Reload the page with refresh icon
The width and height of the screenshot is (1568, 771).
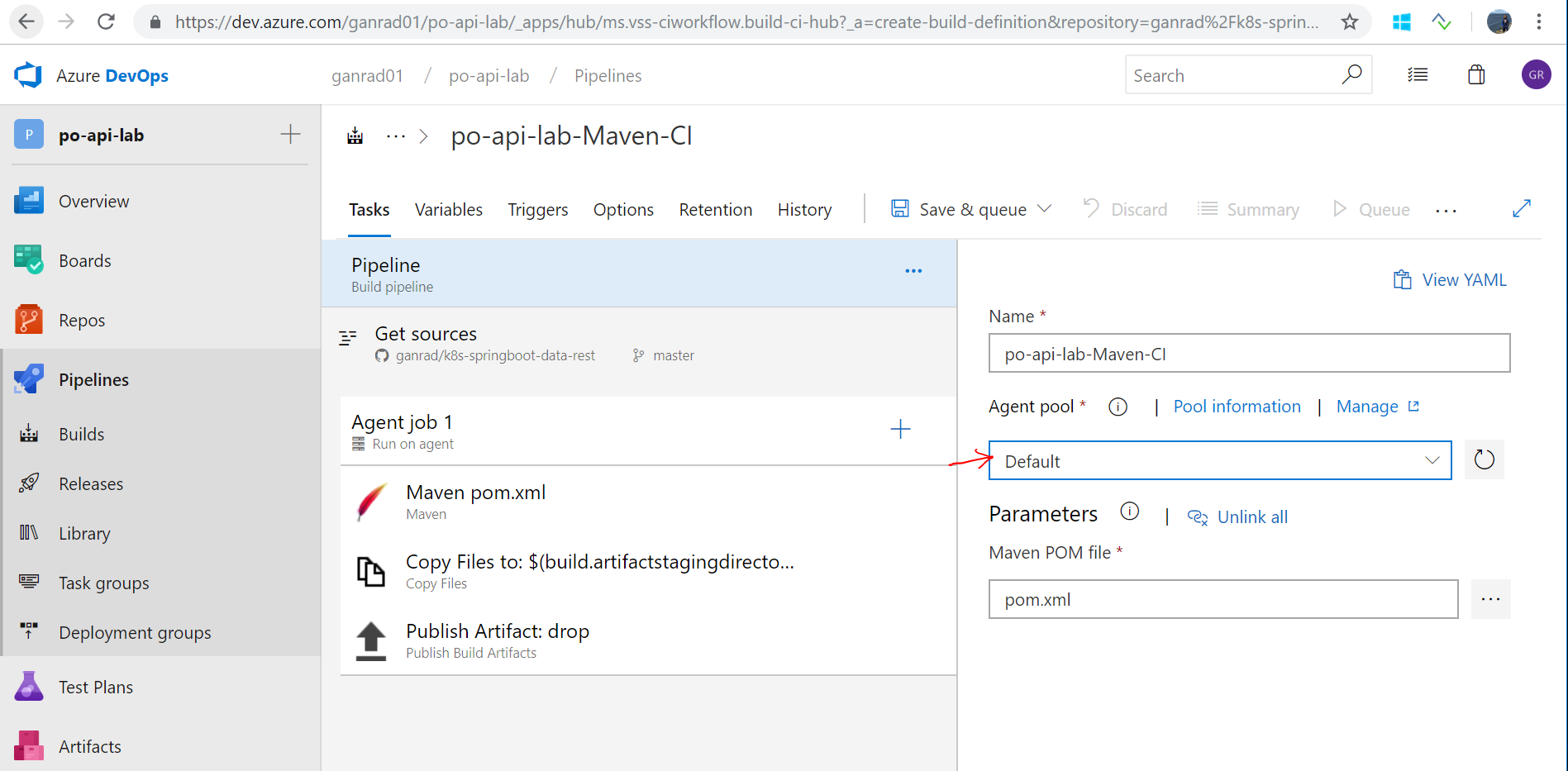coord(106,21)
